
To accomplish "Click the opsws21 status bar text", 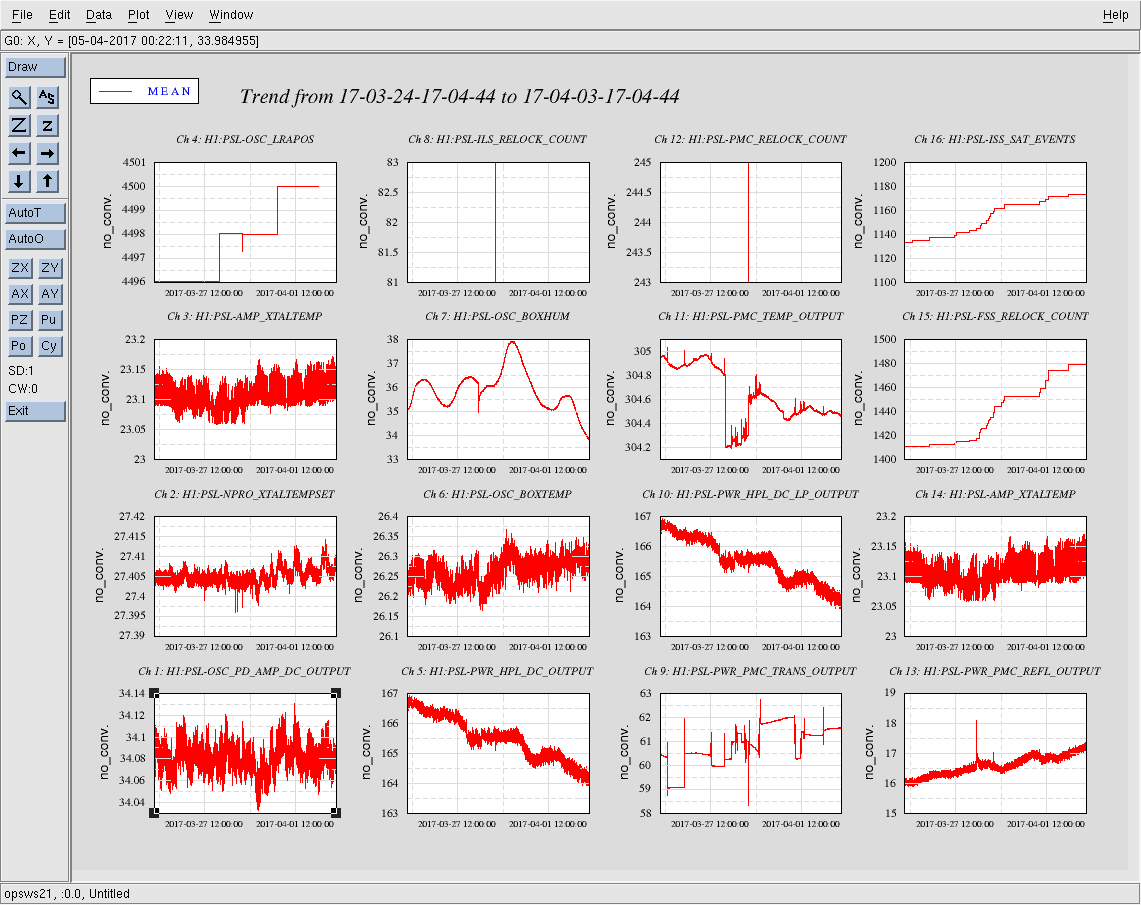I will (x=67, y=893).
